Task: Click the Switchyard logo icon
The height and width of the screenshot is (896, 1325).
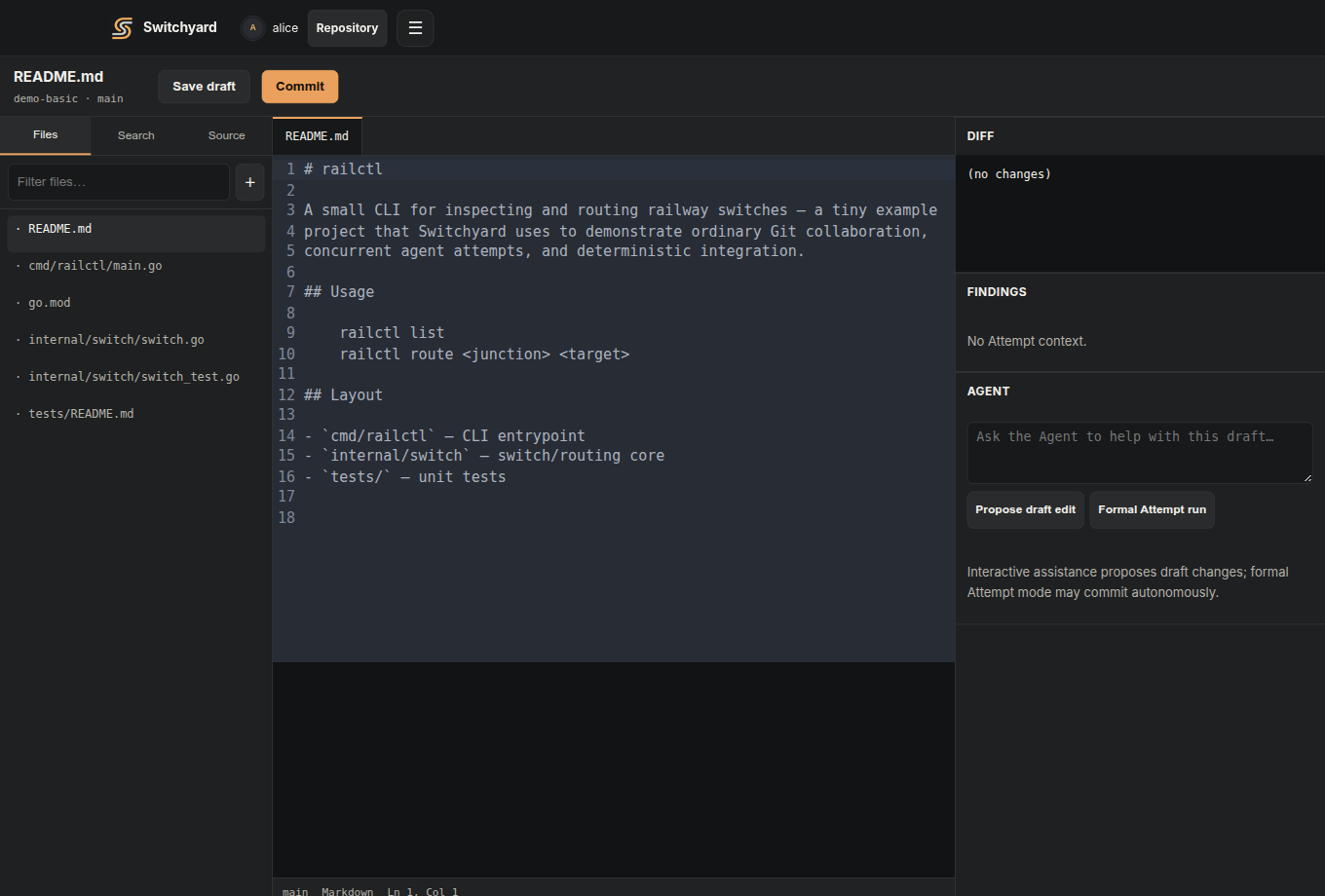Action: tap(122, 28)
